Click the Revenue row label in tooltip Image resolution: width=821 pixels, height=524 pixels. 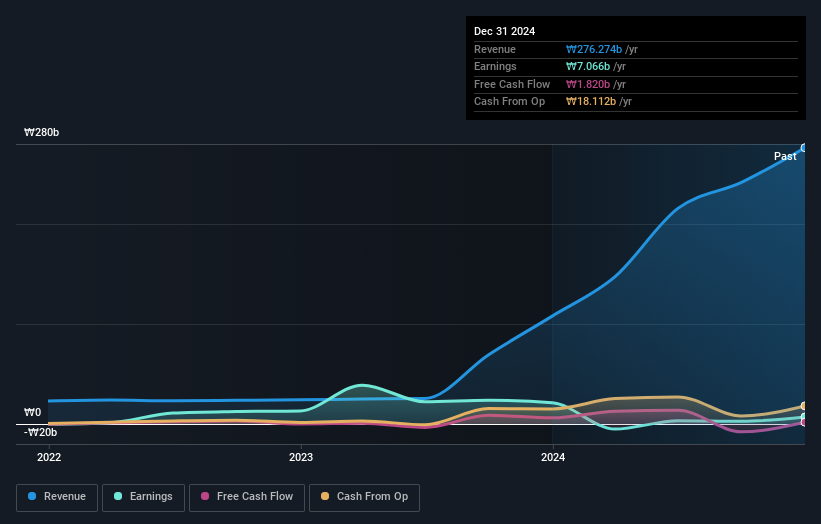pyautogui.click(x=495, y=49)
